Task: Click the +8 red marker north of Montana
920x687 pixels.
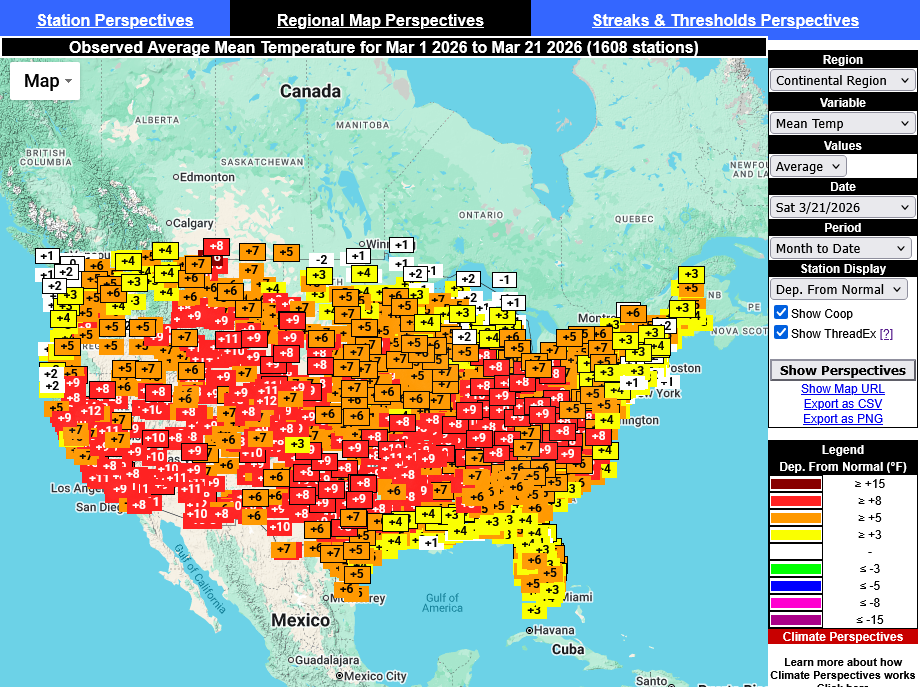Action: click(216, 247)
